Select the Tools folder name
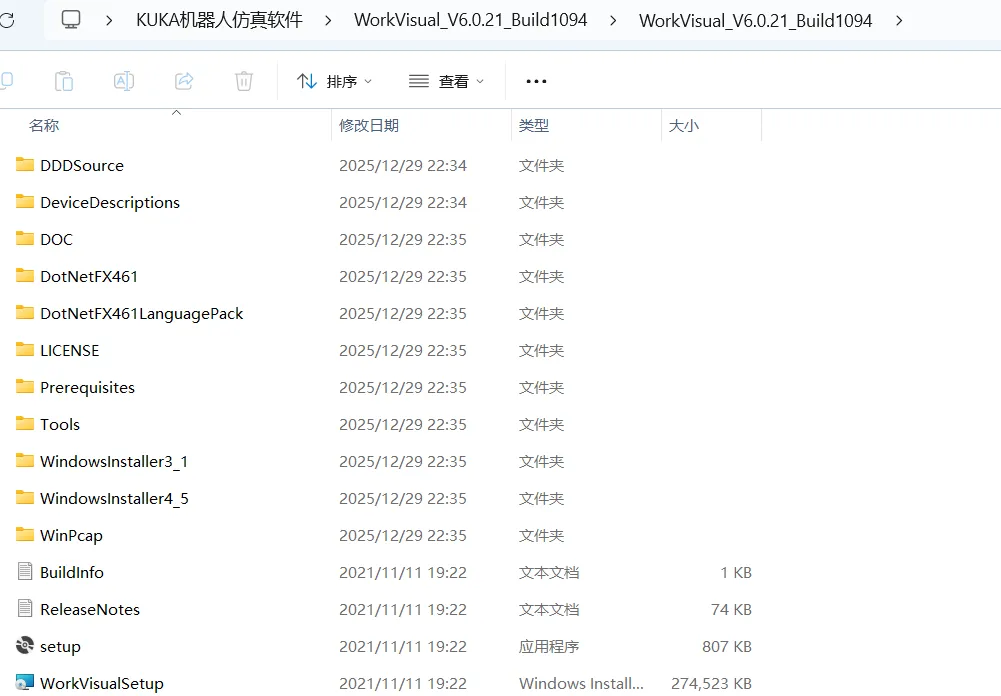This screenshot has width=1001, height=696. (x=60, y=425)
